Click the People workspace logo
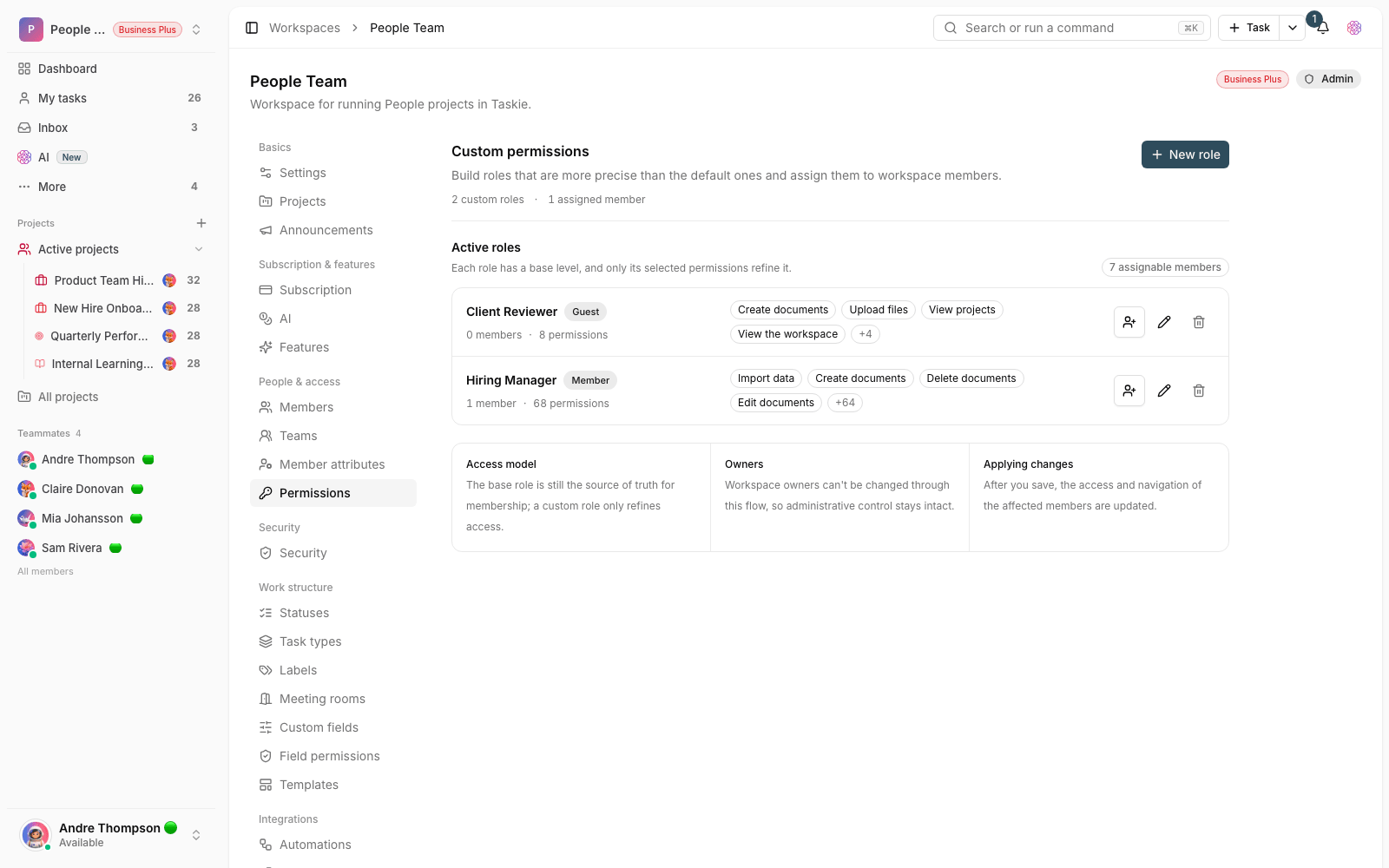 pyautogui.click(x=31, y=30)
